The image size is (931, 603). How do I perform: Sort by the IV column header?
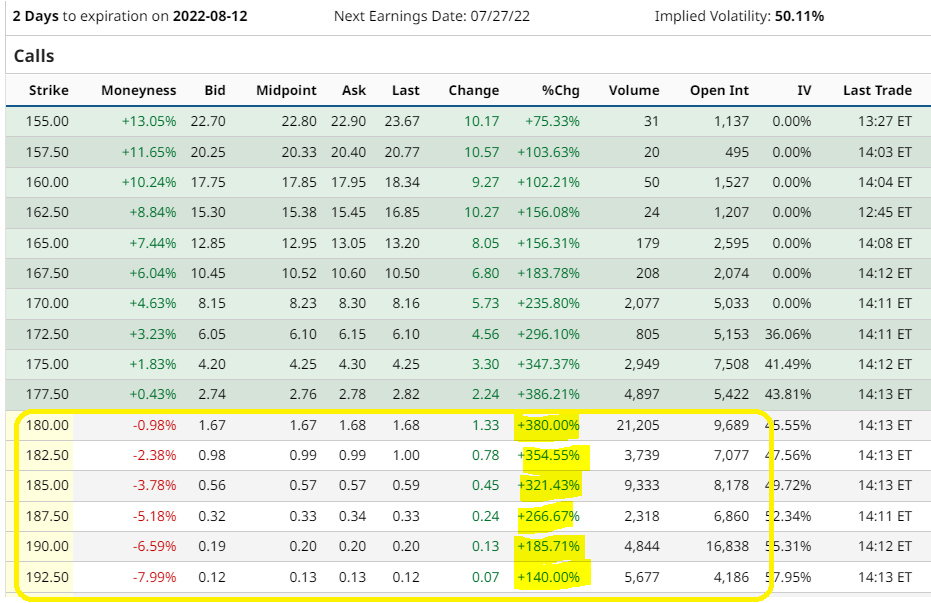804,90
